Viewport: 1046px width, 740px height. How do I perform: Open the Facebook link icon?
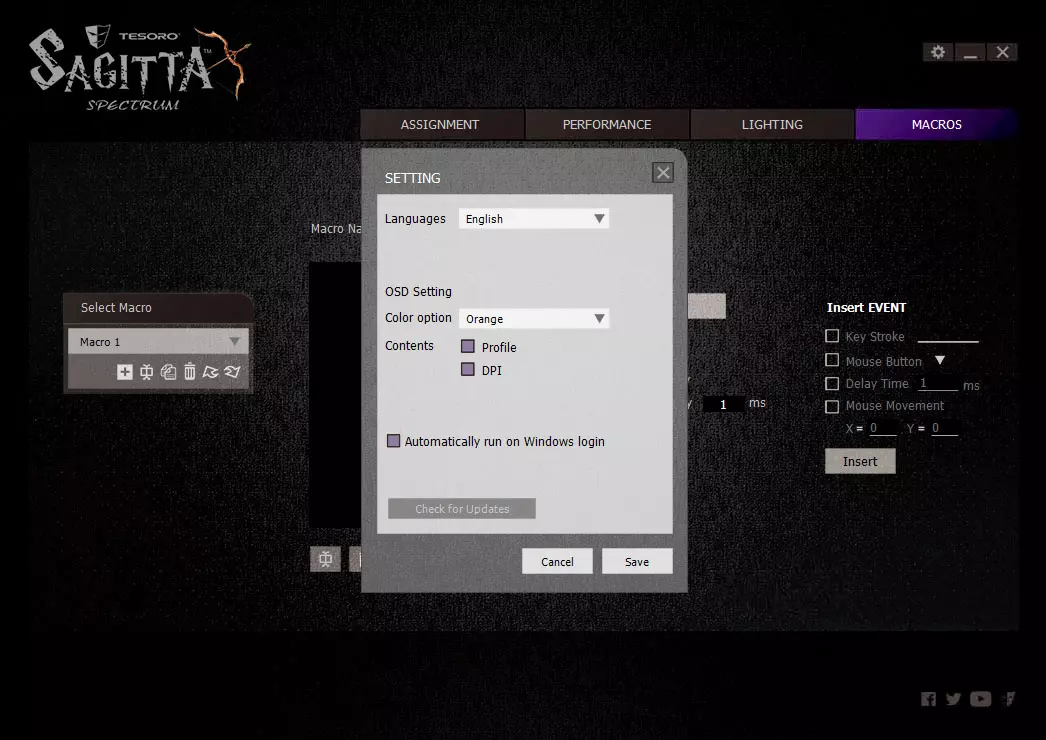click(x=929, y=699)
